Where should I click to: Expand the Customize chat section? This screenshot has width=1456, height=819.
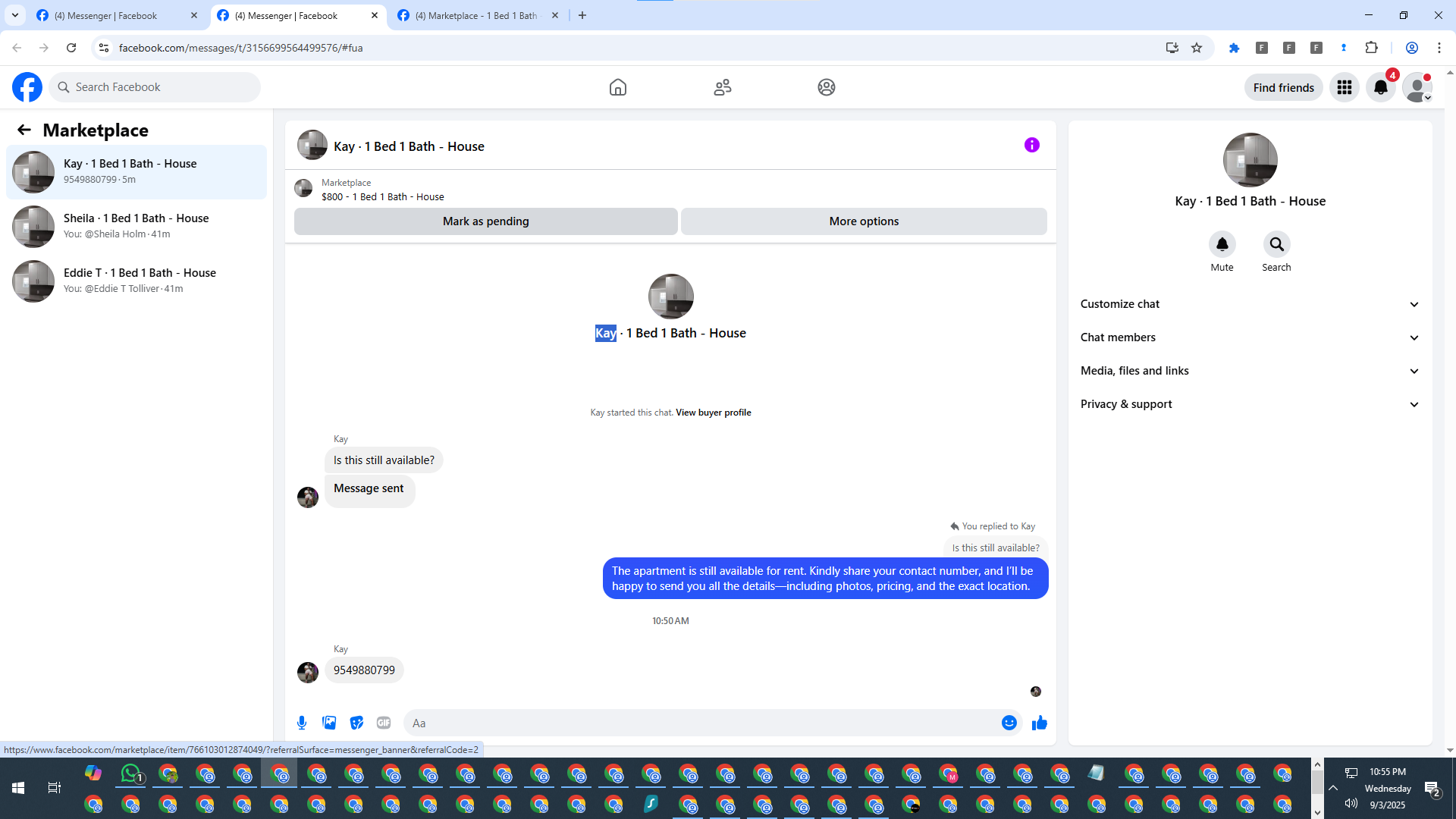(1250, 304)
